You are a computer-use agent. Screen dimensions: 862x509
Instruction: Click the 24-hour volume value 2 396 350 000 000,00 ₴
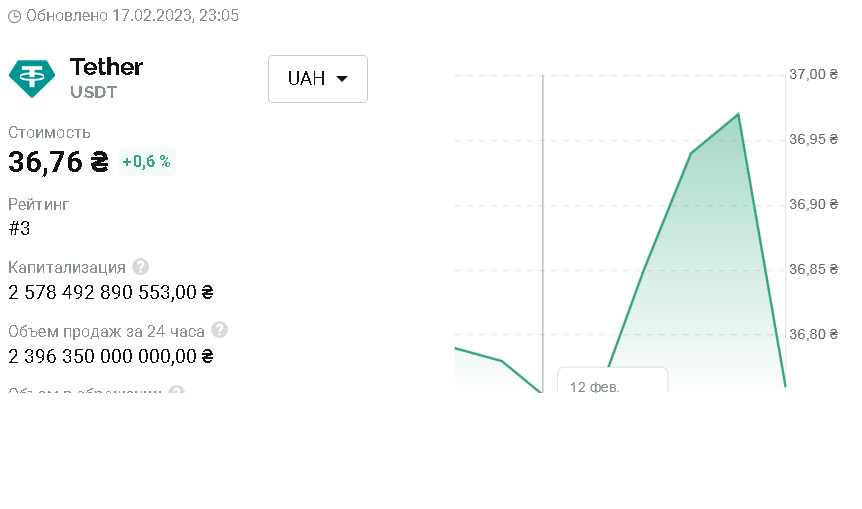111,357
